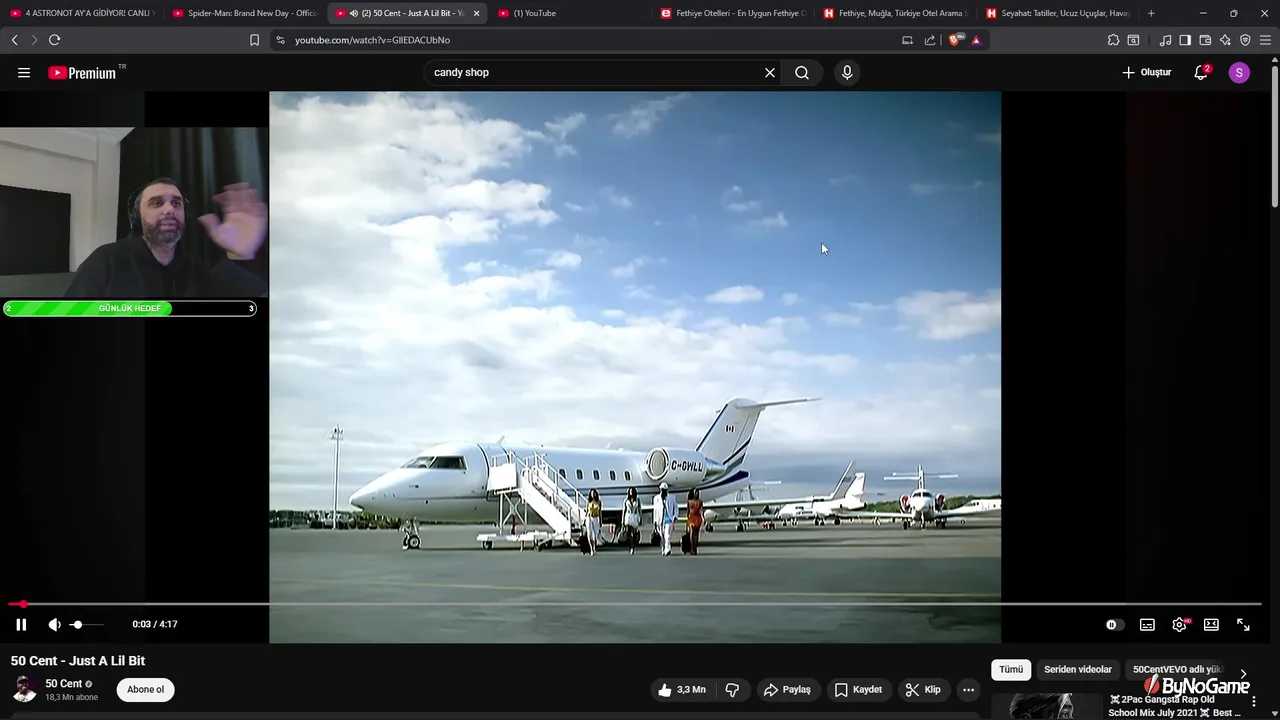Seek along the video progress bar
Viewport: 1280px width, 720px height.
tap(635, 604)
